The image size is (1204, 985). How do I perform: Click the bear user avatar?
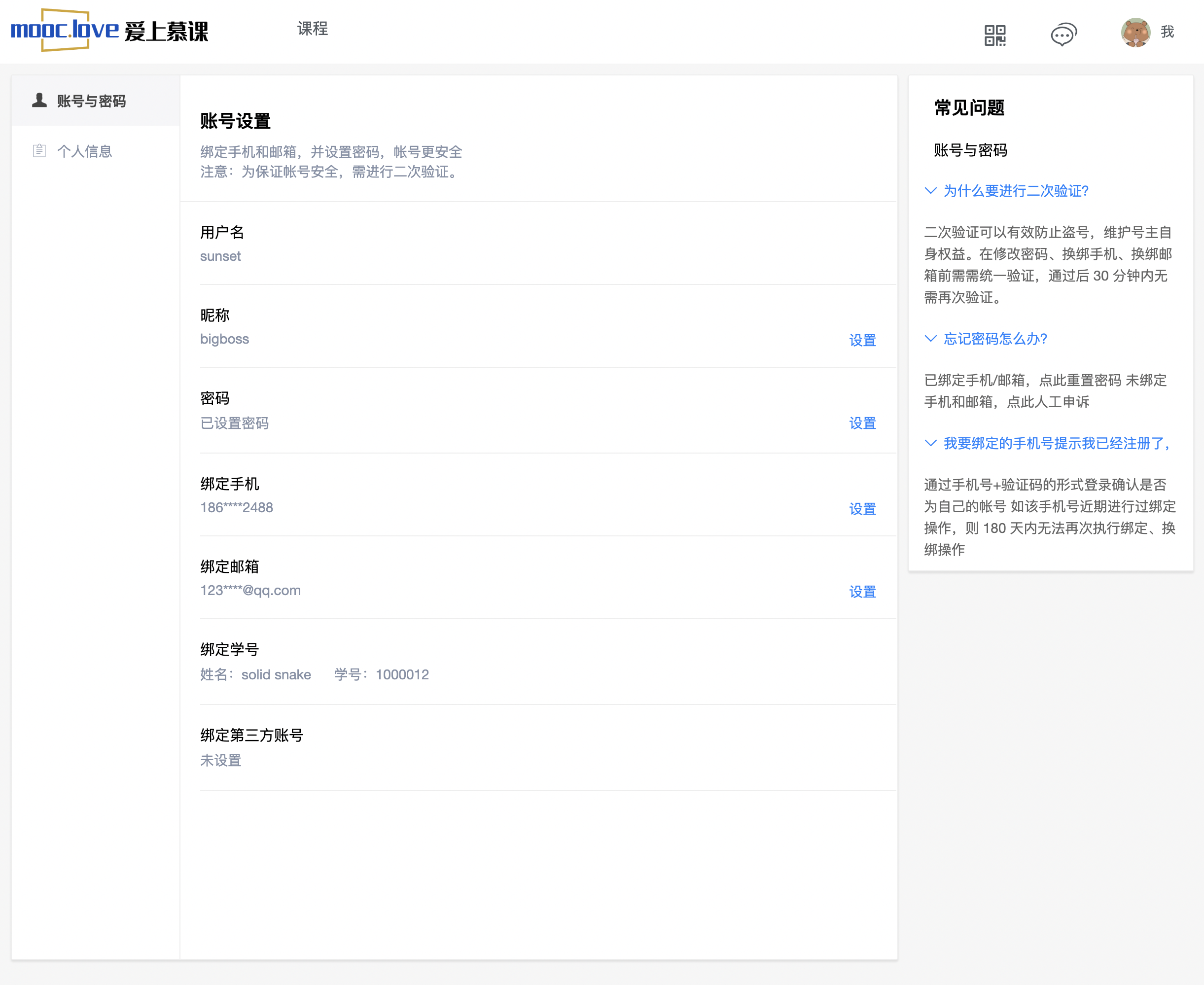(1135, 33)
